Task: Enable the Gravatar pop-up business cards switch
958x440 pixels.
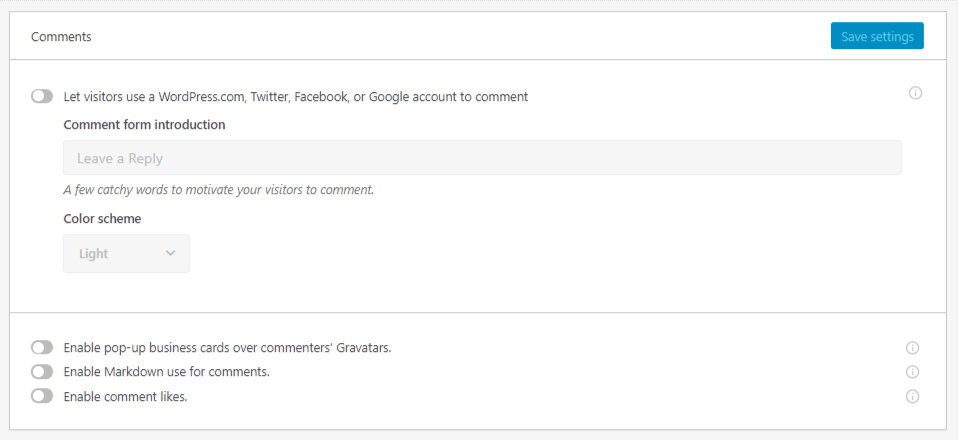Action: 42,348
